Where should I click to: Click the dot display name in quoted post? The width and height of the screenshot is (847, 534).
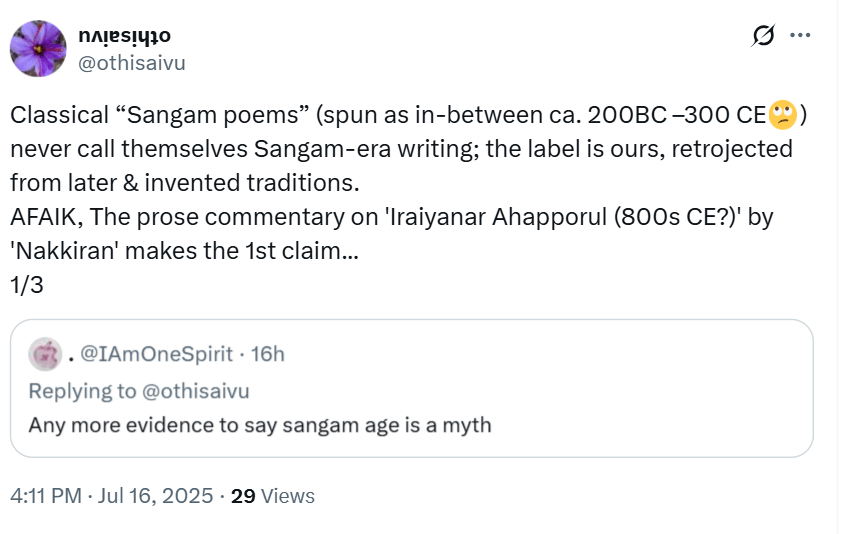pyautogui.click(x=74, y=353)
